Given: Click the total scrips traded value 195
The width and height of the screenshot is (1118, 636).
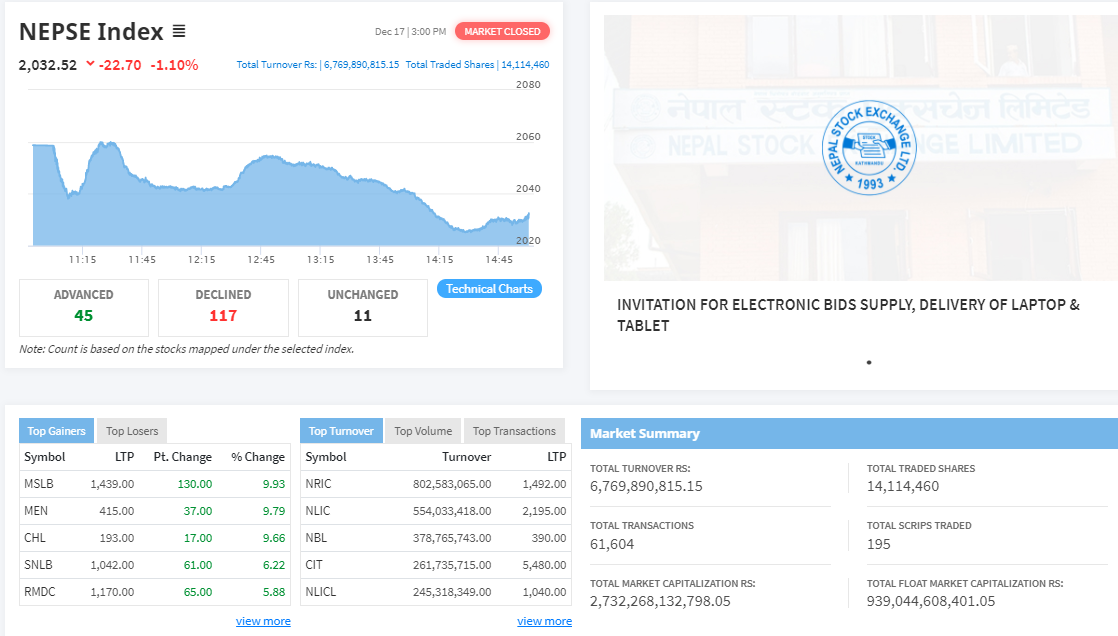Looking at the screenshot, I should pyautogui.click(x=878, y=544).
